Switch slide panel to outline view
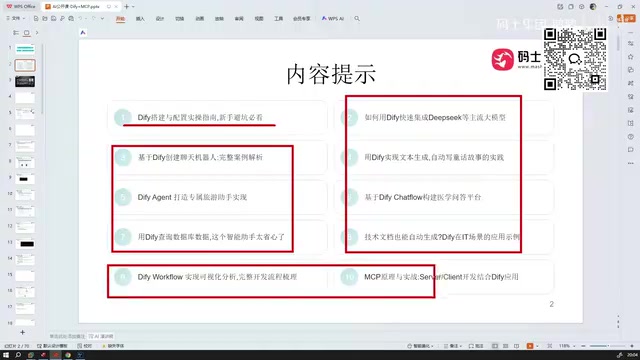This screenshot has width=640, height=360. [16, 33]
